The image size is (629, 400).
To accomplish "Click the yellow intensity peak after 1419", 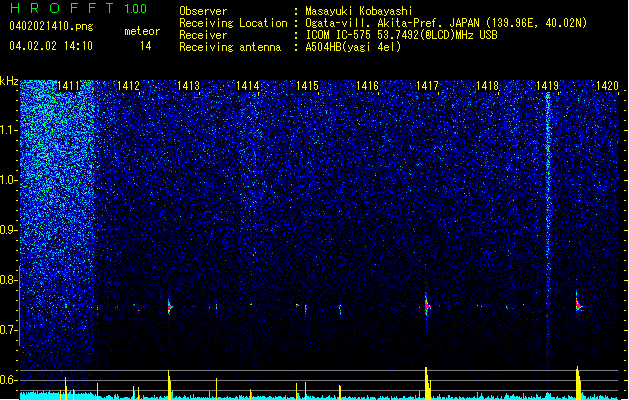I will click(x=578, y=383).
